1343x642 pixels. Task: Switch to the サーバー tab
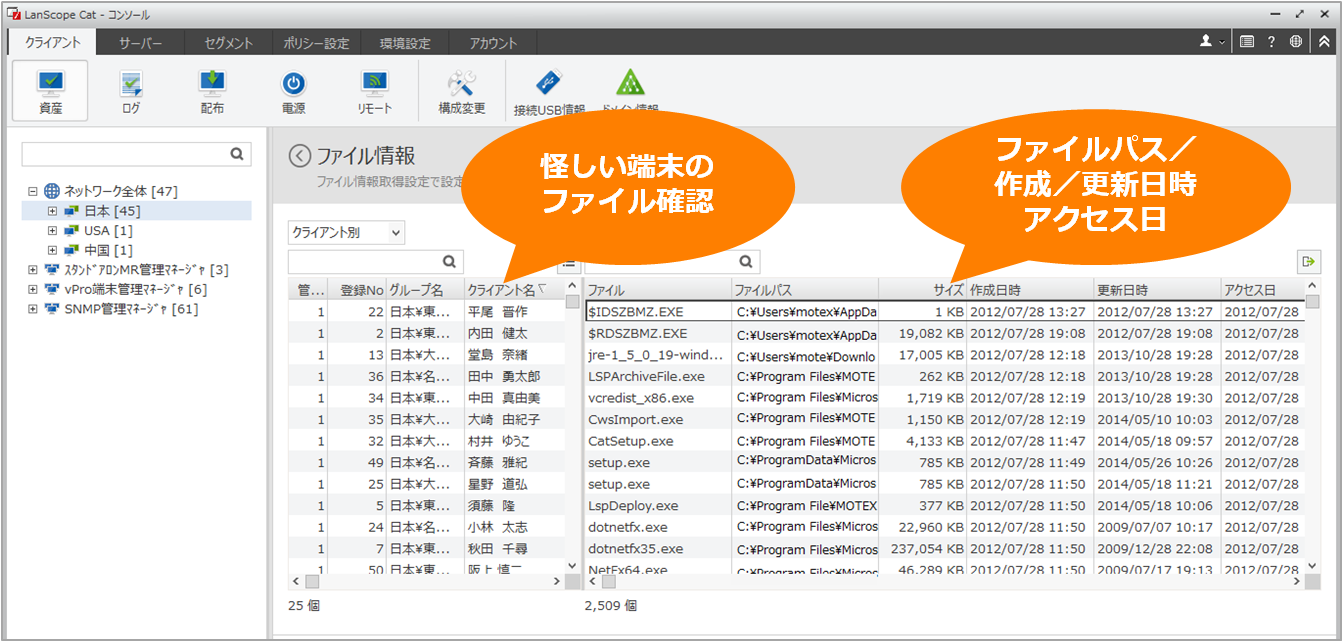[x=141, y=43]
